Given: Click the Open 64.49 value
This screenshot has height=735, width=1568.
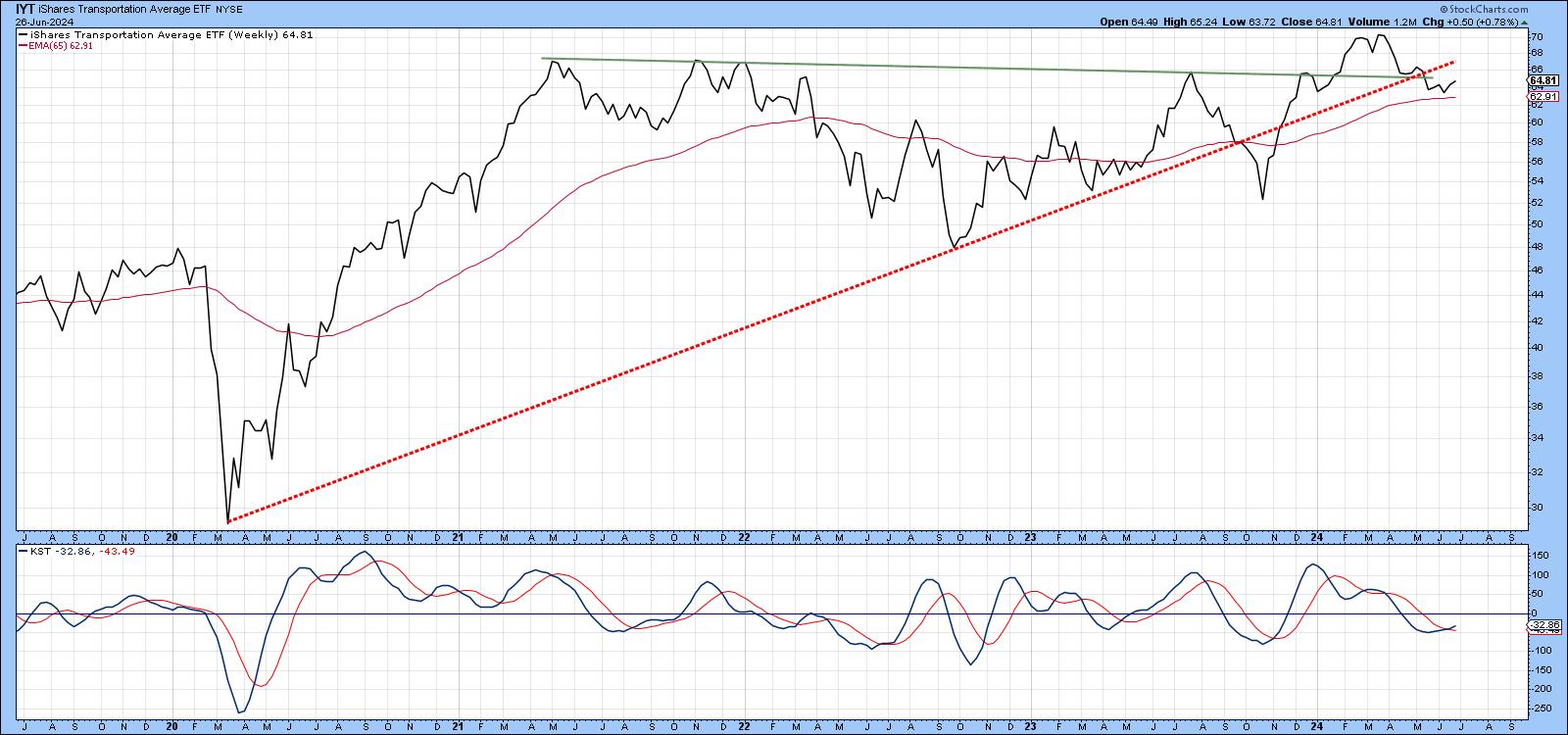Looking at the screenshot, I should coord(1129,22).
